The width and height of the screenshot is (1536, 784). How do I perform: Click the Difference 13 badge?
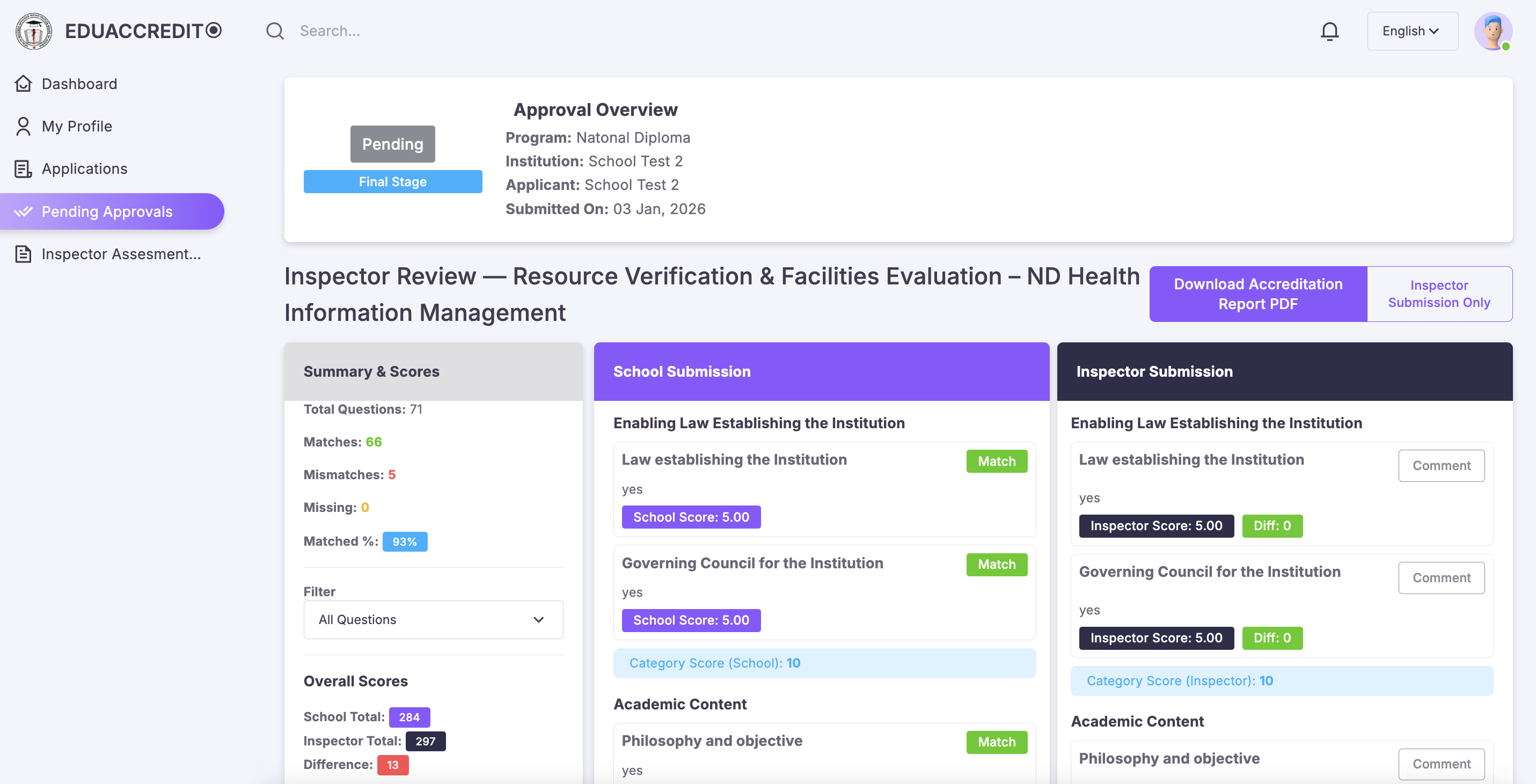point(392,765)
